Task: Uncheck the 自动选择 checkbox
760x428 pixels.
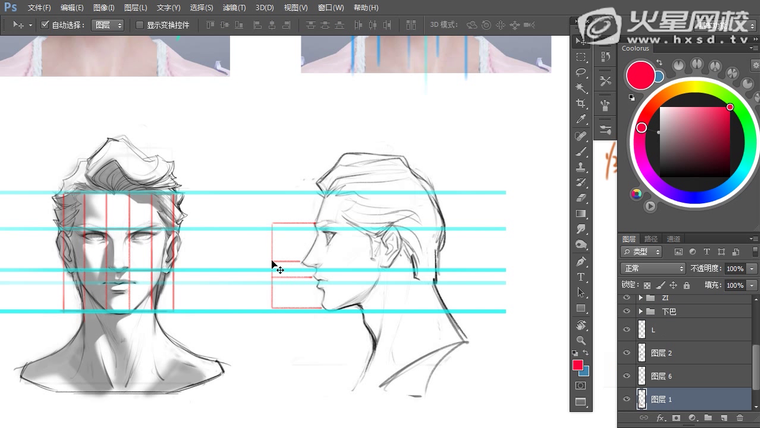Action: pos(45,24)
